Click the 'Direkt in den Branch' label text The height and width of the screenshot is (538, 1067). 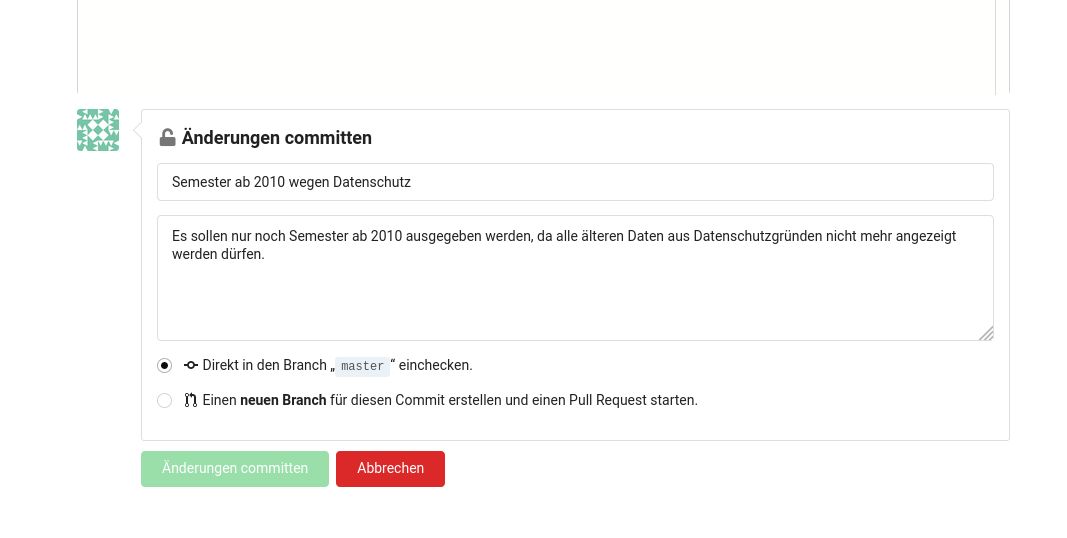tap(264, 365)
